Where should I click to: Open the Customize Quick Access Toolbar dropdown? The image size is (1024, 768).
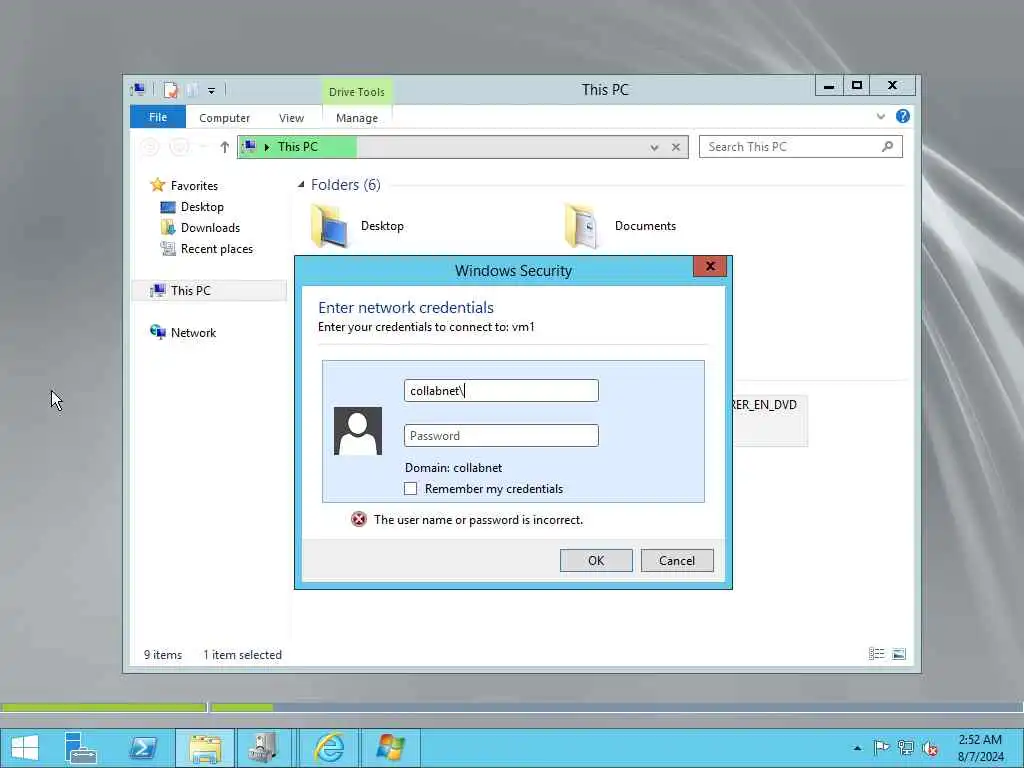212,91
